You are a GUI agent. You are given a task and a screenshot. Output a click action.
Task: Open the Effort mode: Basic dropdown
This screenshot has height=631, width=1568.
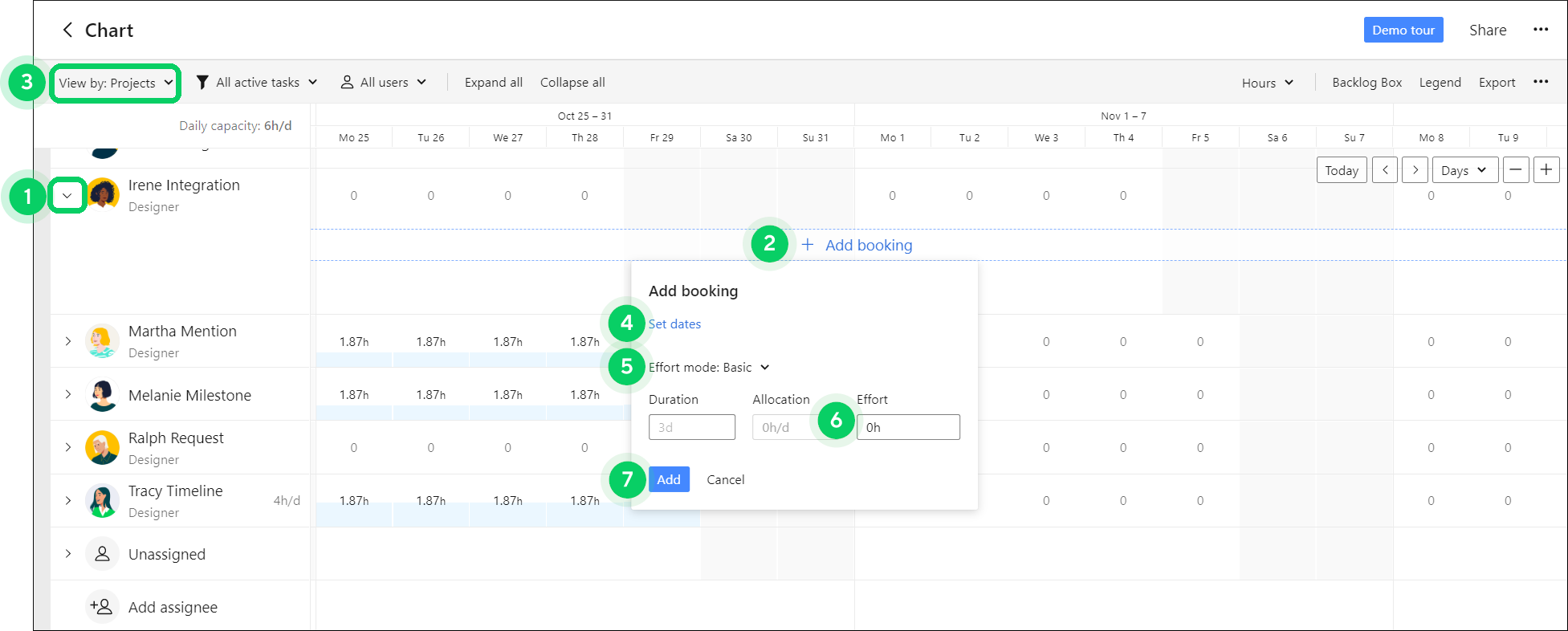[709, 368]
